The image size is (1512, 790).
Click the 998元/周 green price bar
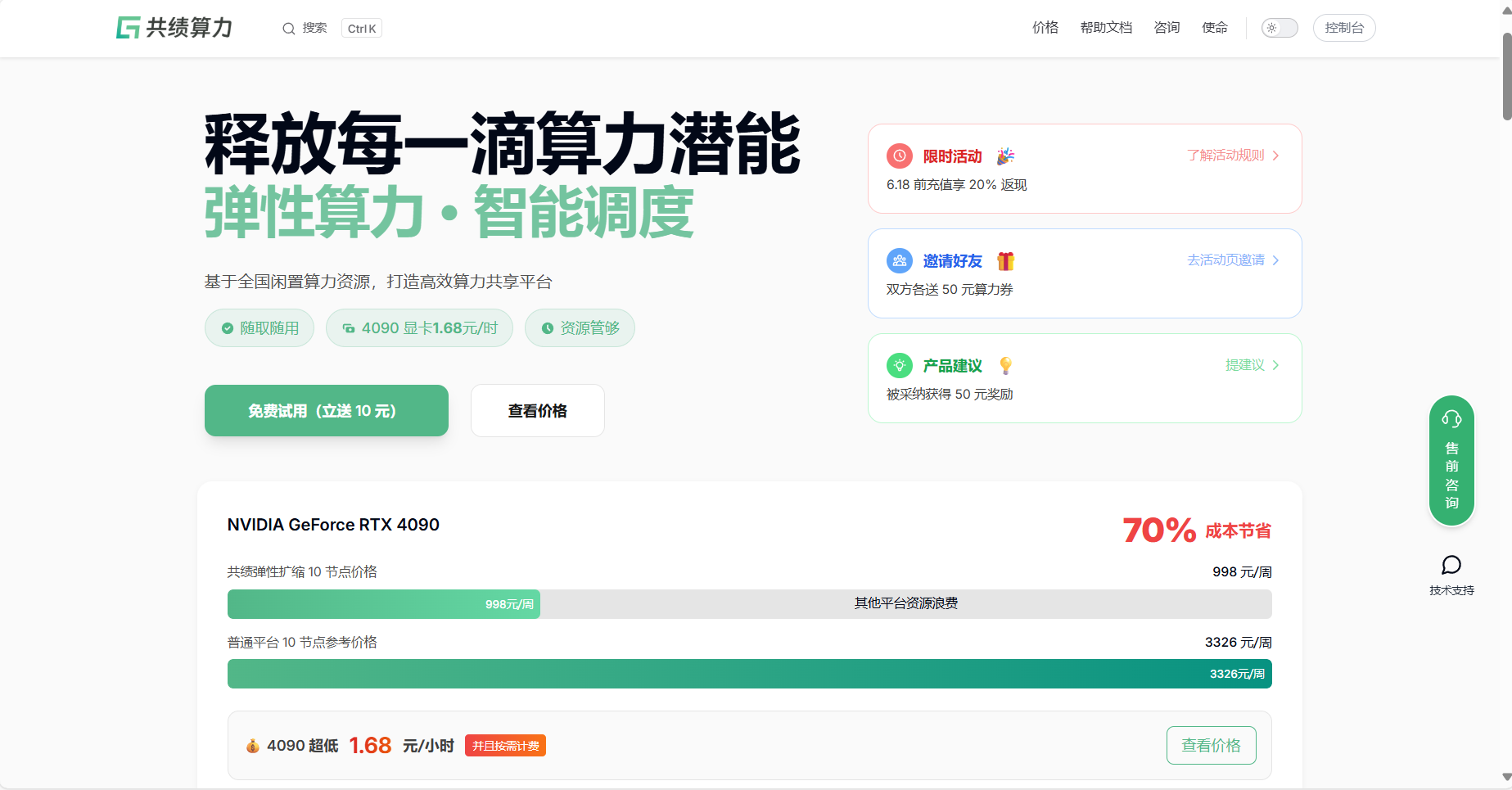383,604
